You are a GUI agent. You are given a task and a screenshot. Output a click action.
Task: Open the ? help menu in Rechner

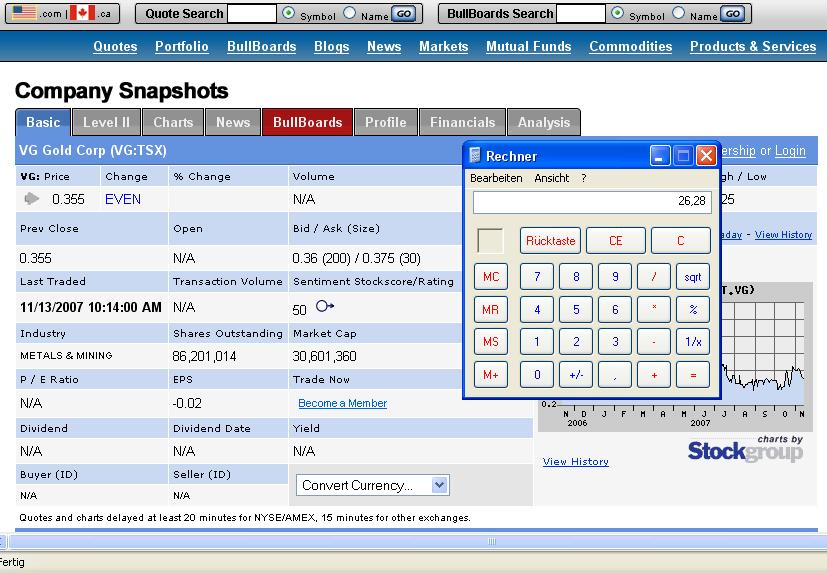[584, 178]
